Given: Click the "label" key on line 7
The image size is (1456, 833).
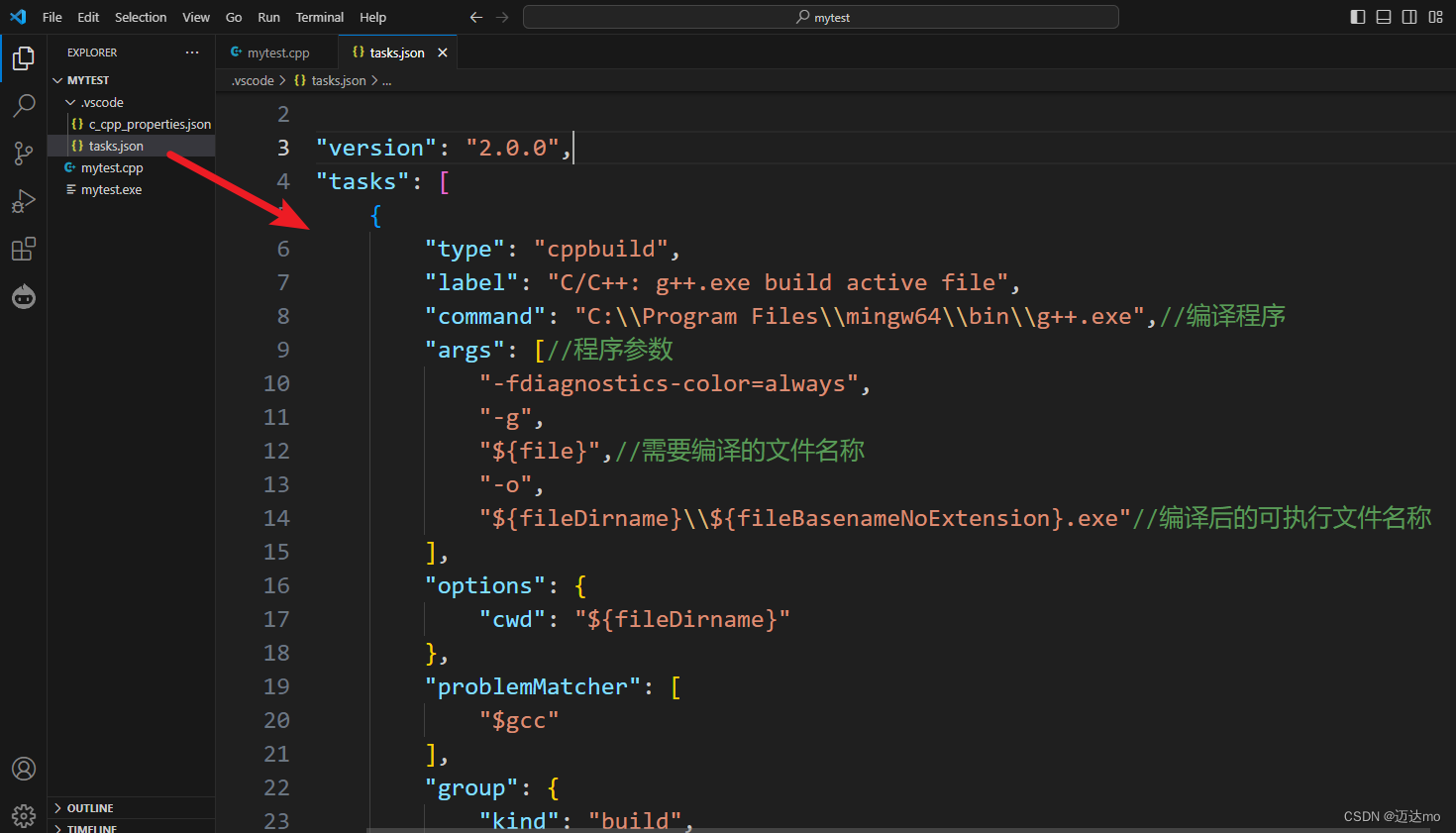Looking at the screenshot, I should 471,282.
